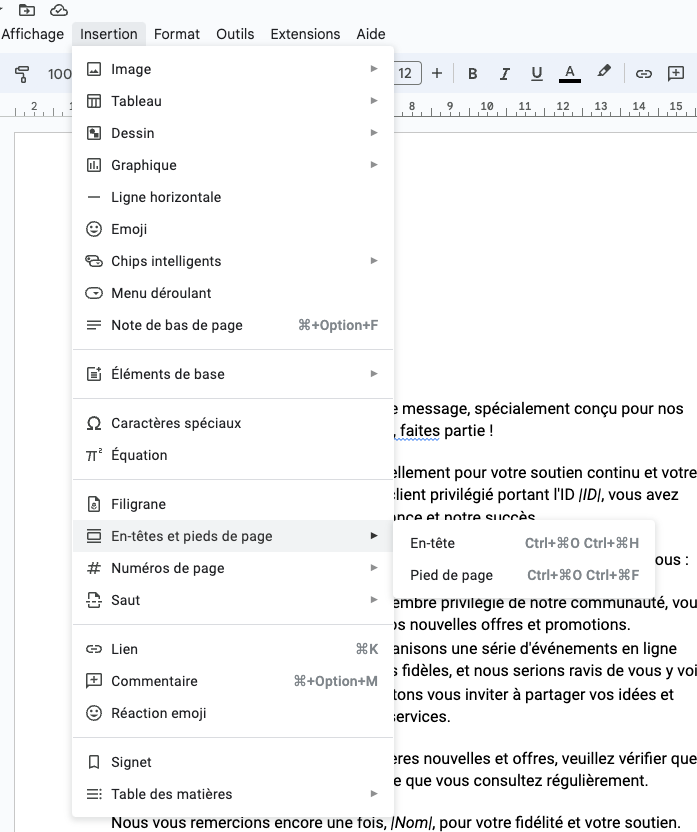This screenshot has height=832, width=697.
Task: Click the zoom value showing 100
Action: click(59, 74)
